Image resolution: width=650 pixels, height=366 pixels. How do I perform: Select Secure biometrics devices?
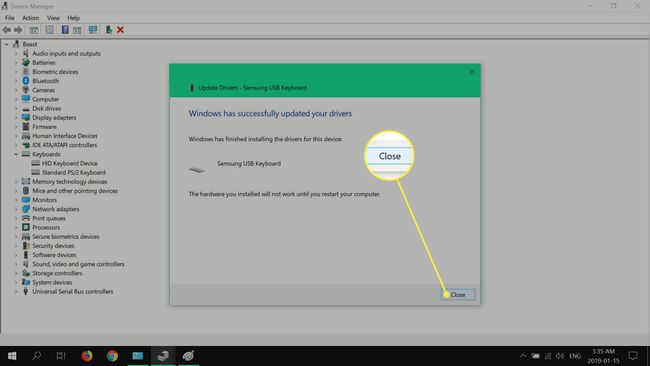pos(65,236)
